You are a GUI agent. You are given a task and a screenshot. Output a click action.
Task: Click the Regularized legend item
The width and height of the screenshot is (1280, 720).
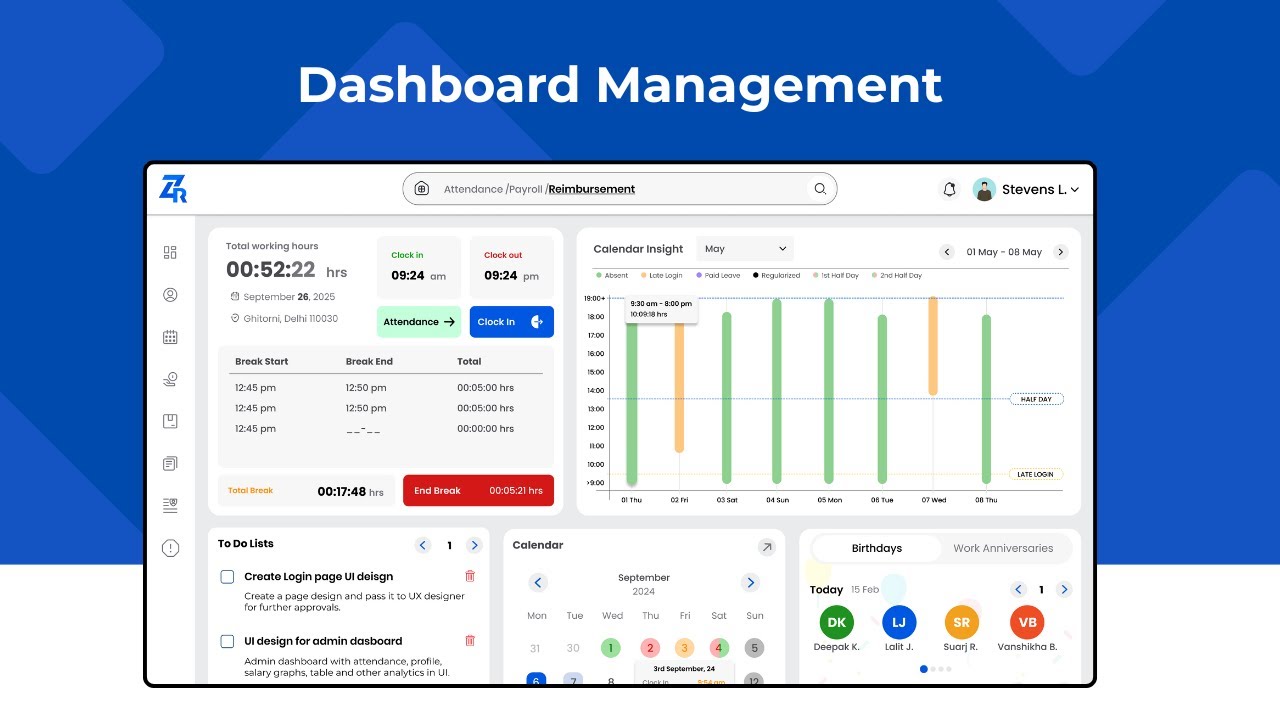(x=777, y=275)
